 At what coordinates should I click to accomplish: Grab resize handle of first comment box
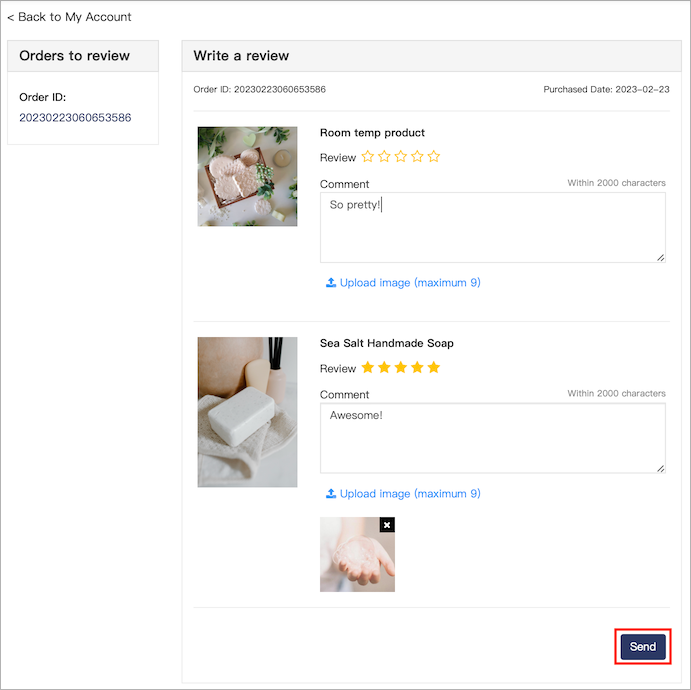(x=660, y=258)
